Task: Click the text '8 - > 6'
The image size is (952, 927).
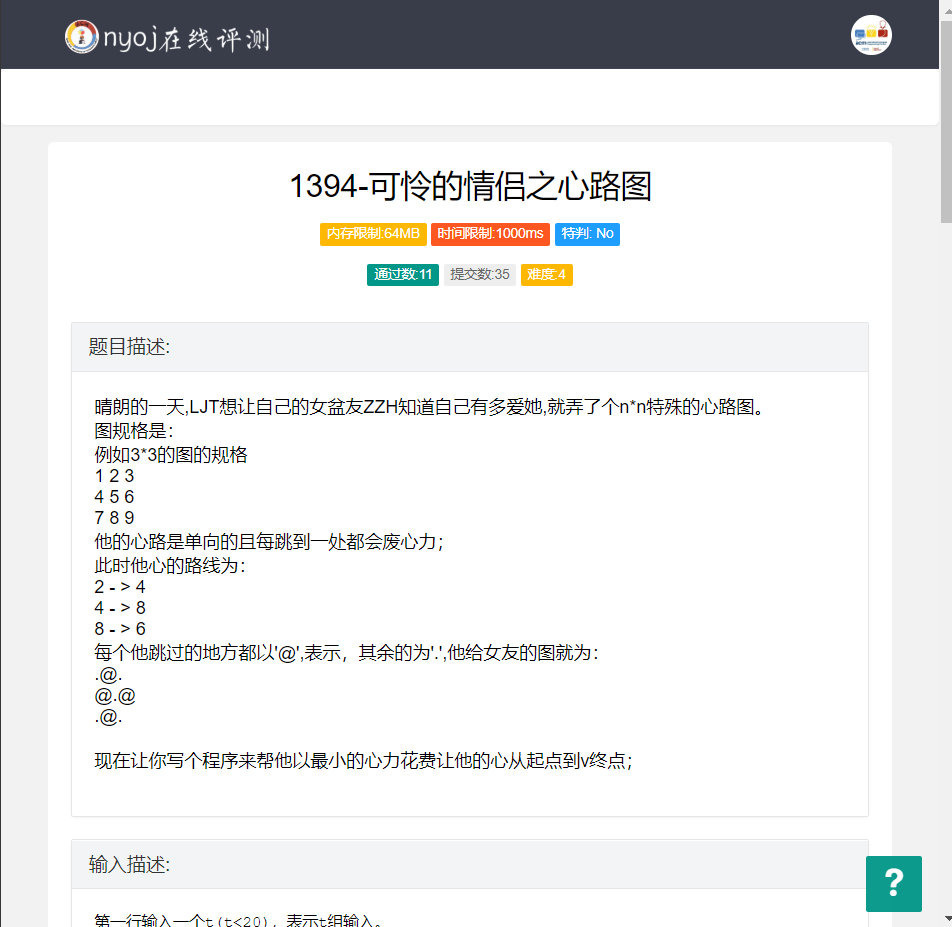Action: 120,629
